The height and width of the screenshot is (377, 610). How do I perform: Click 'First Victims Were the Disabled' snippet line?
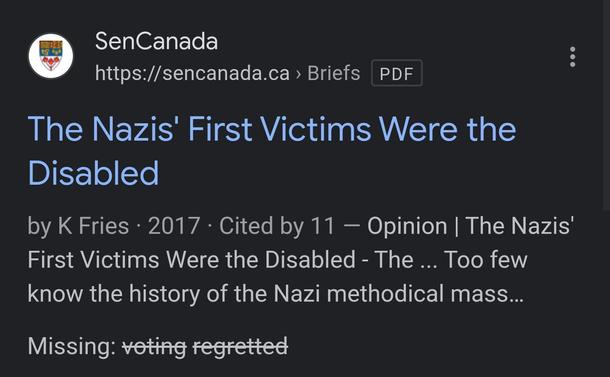click(x=191, y=260)
